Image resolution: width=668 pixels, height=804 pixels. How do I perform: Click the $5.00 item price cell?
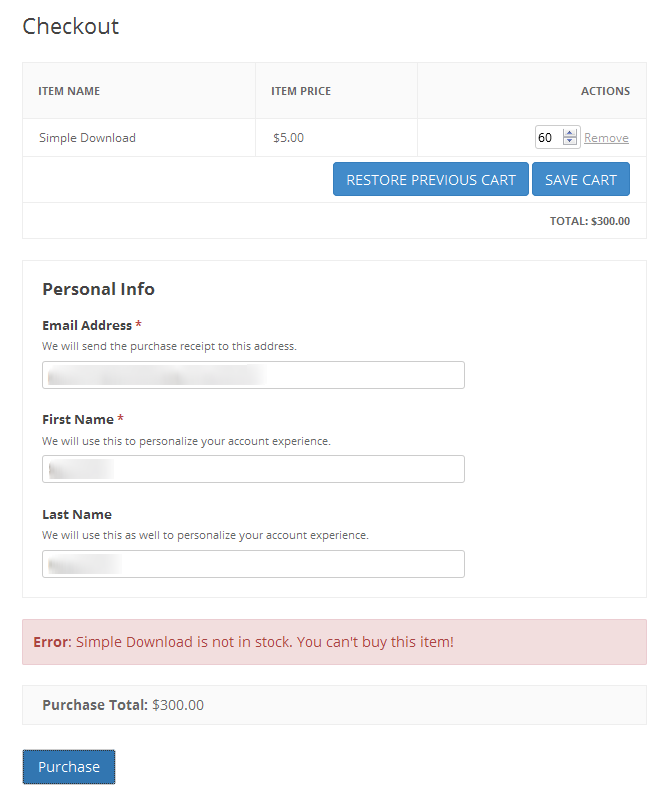(x=288, y=138)
